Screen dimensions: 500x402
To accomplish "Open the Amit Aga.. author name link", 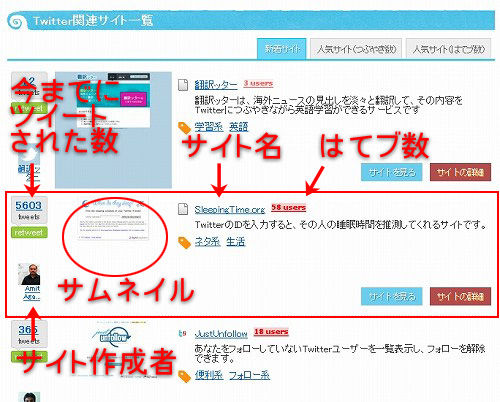I will pos(32,293).
